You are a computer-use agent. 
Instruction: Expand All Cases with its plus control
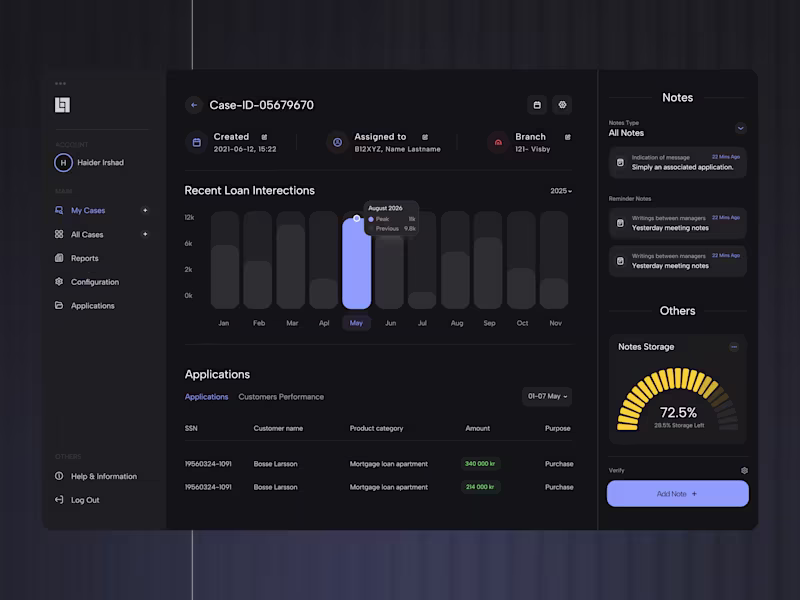coord(147,234)
